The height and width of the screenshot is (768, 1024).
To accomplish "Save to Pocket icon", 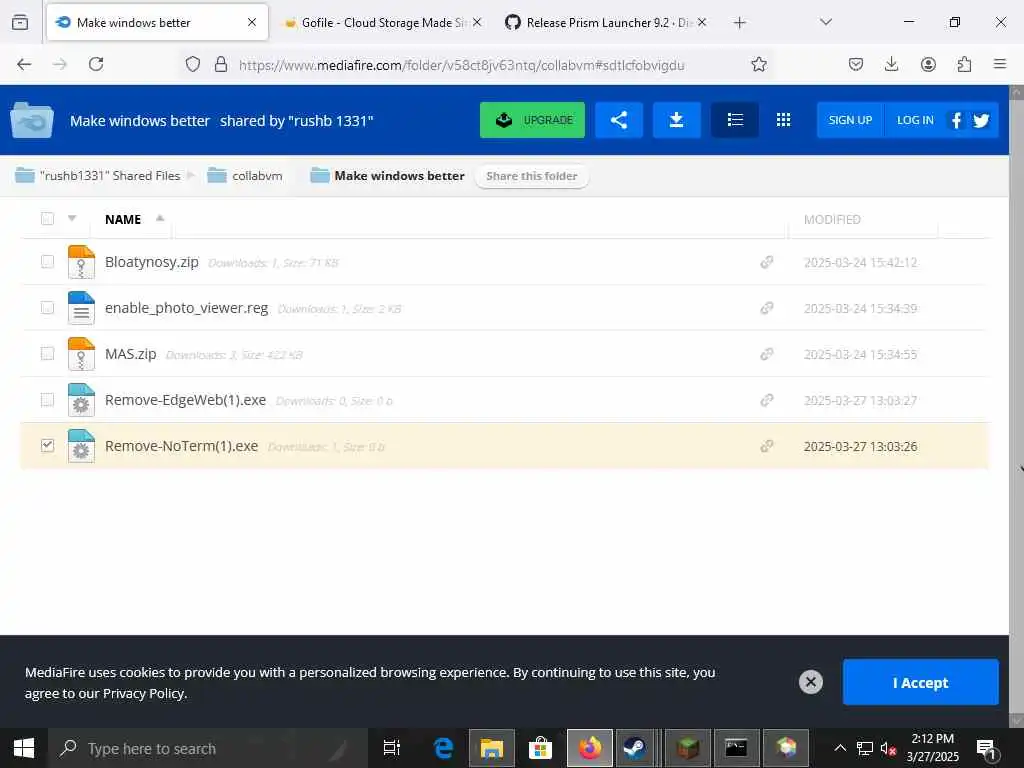I will (x=856, y=64).
